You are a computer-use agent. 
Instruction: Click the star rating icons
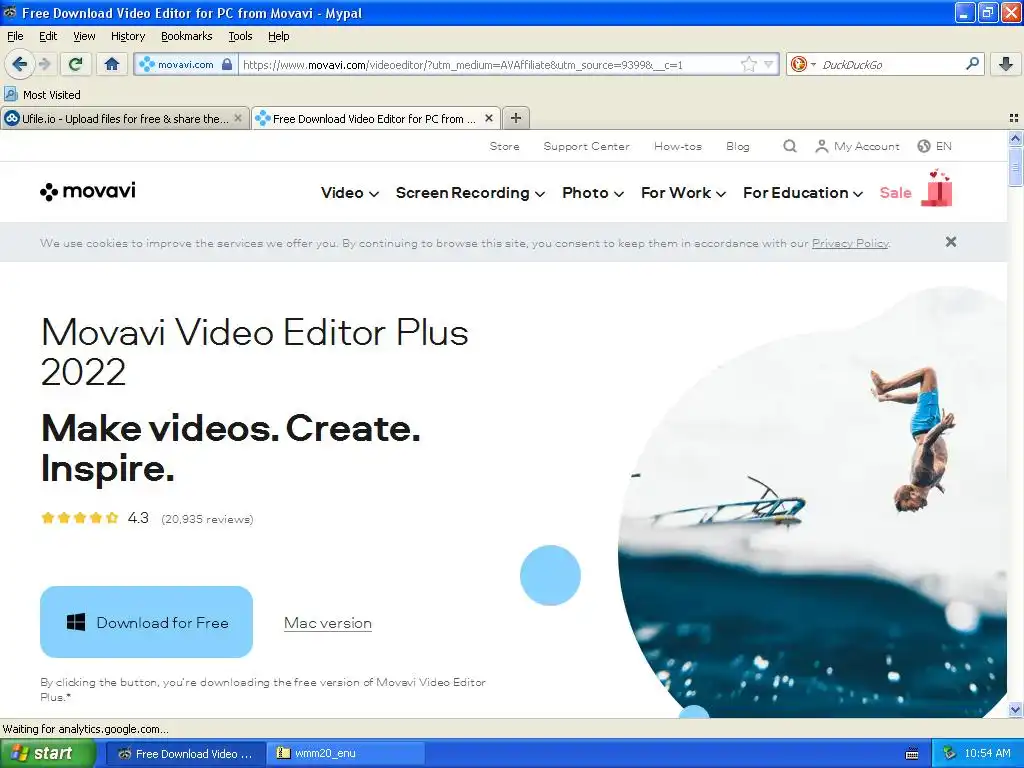80,518
